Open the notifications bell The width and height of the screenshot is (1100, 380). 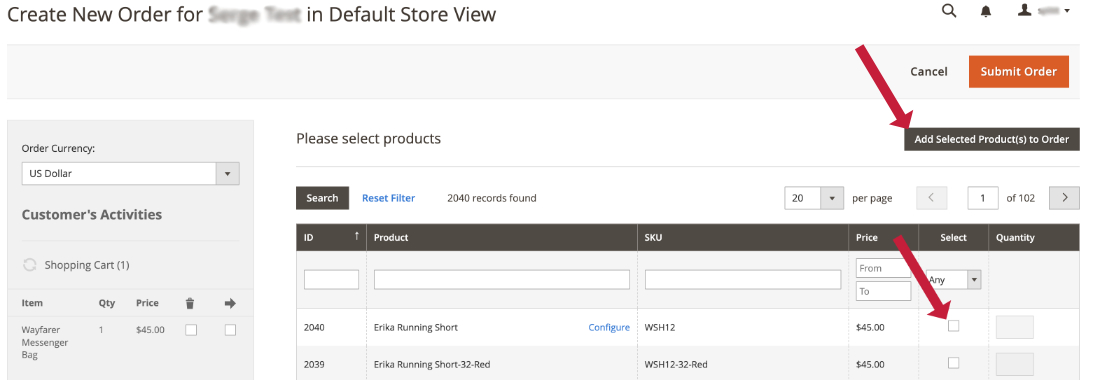(x=986, y=11)
